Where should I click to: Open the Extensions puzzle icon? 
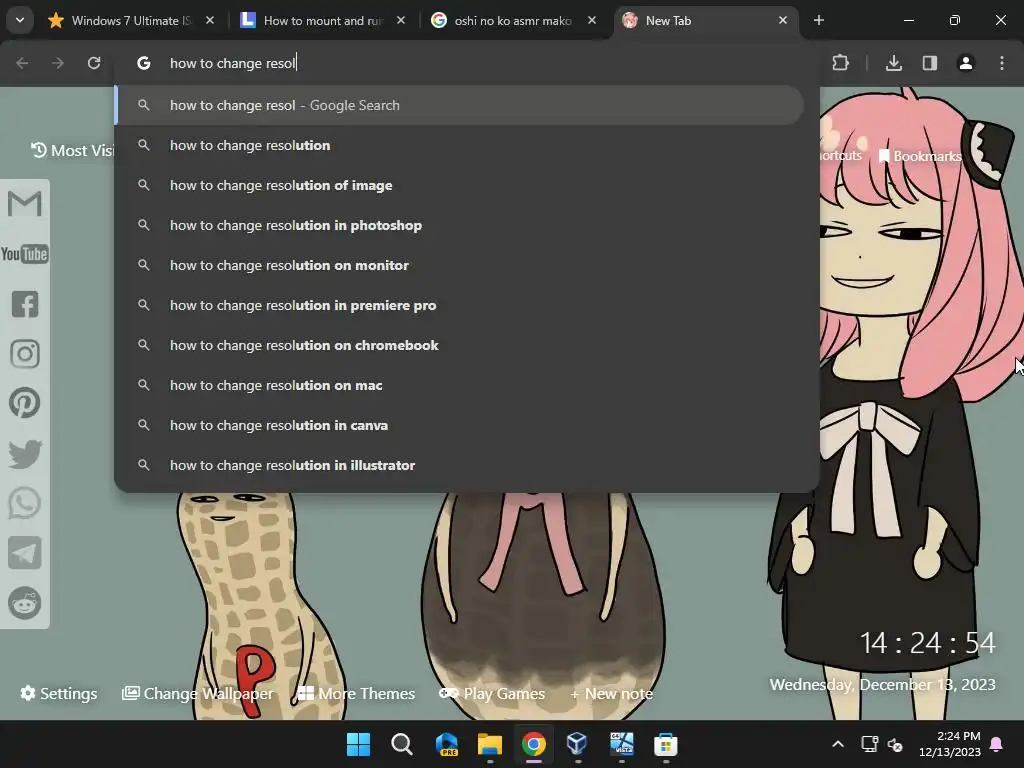pyautogui.click(x=840, y=63)
